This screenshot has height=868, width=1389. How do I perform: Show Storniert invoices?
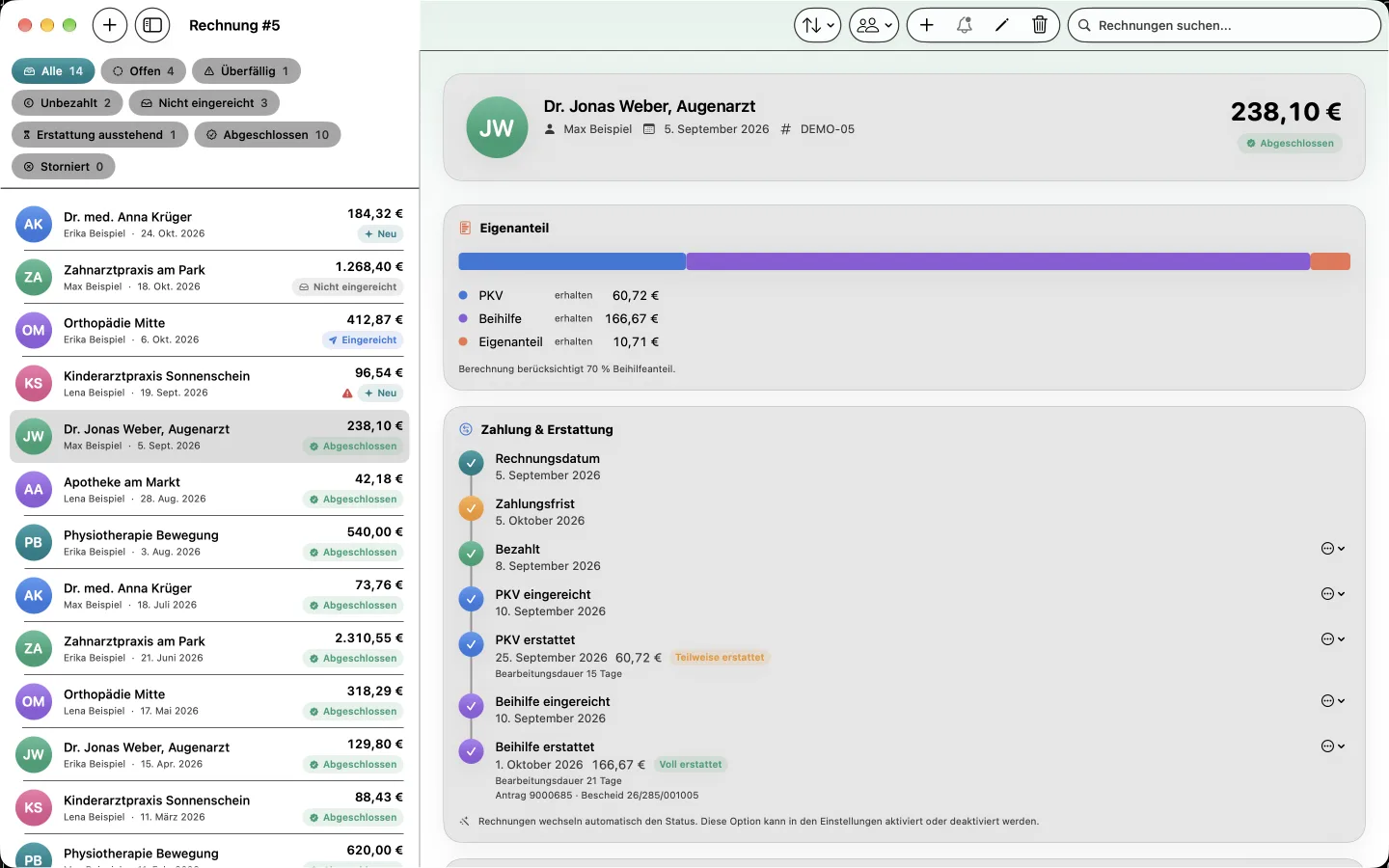point(64,167)
